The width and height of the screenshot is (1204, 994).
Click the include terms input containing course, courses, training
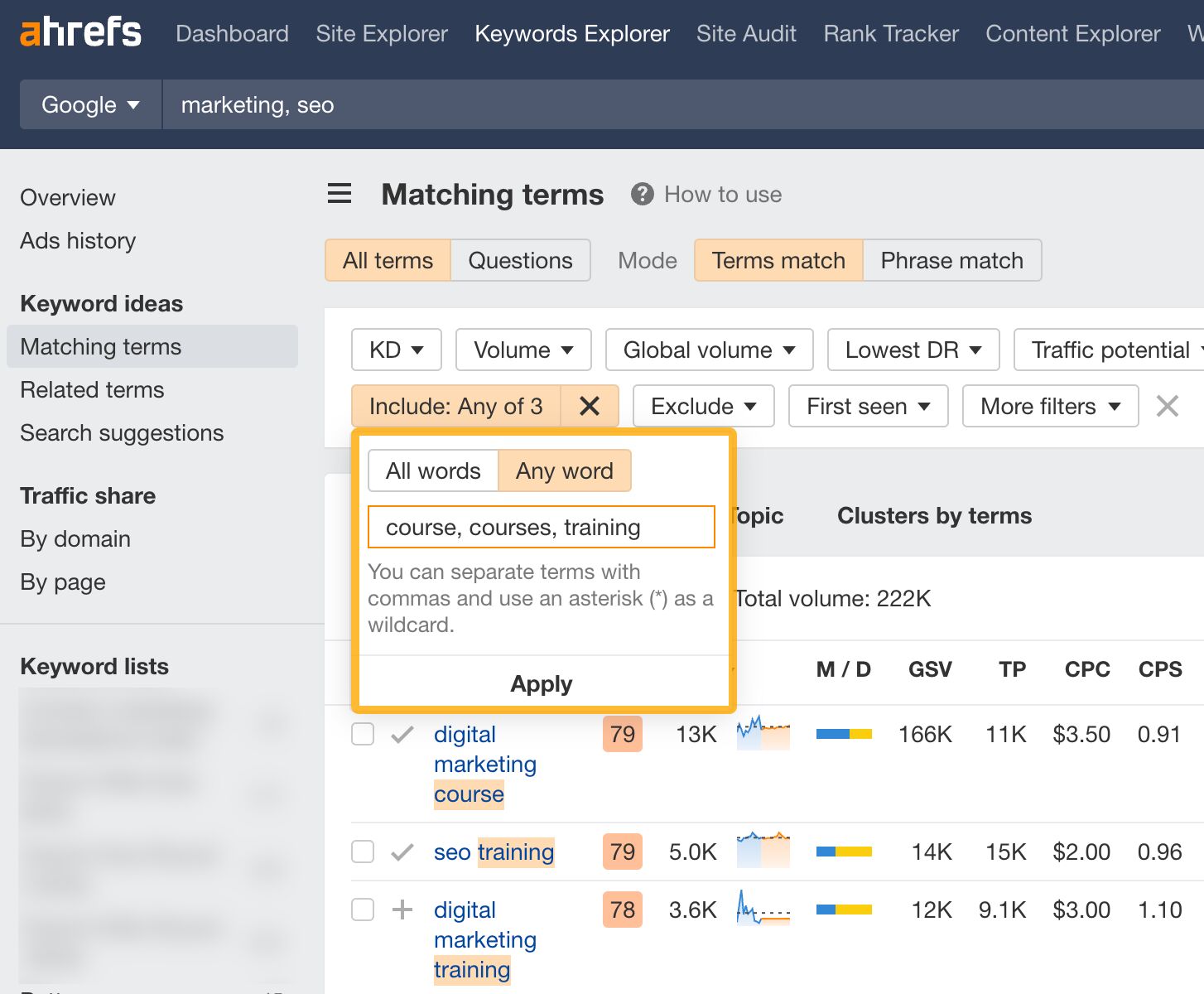541,527
